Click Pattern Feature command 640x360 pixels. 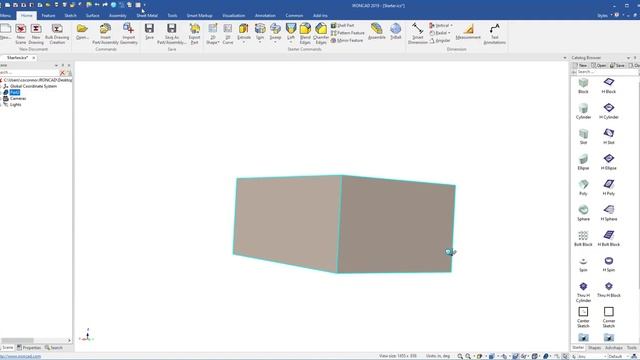click(347, 33)
